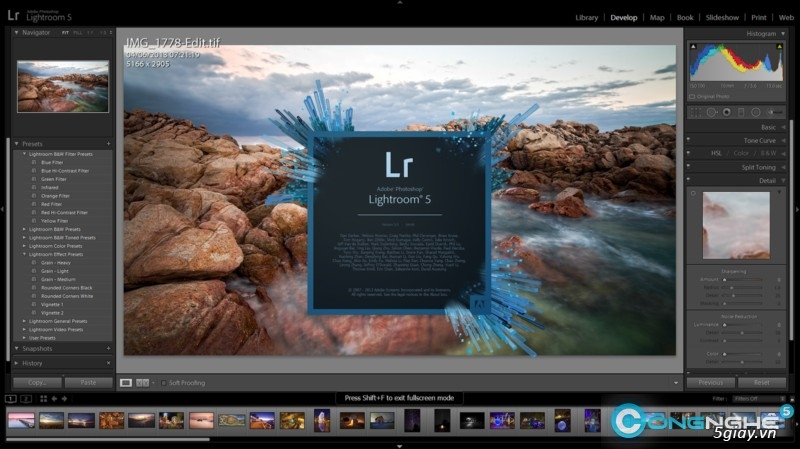The height and width of the screenshot is (449, 800).
Task: Open the Filters Off dropdown
Action: pos(759,399)
